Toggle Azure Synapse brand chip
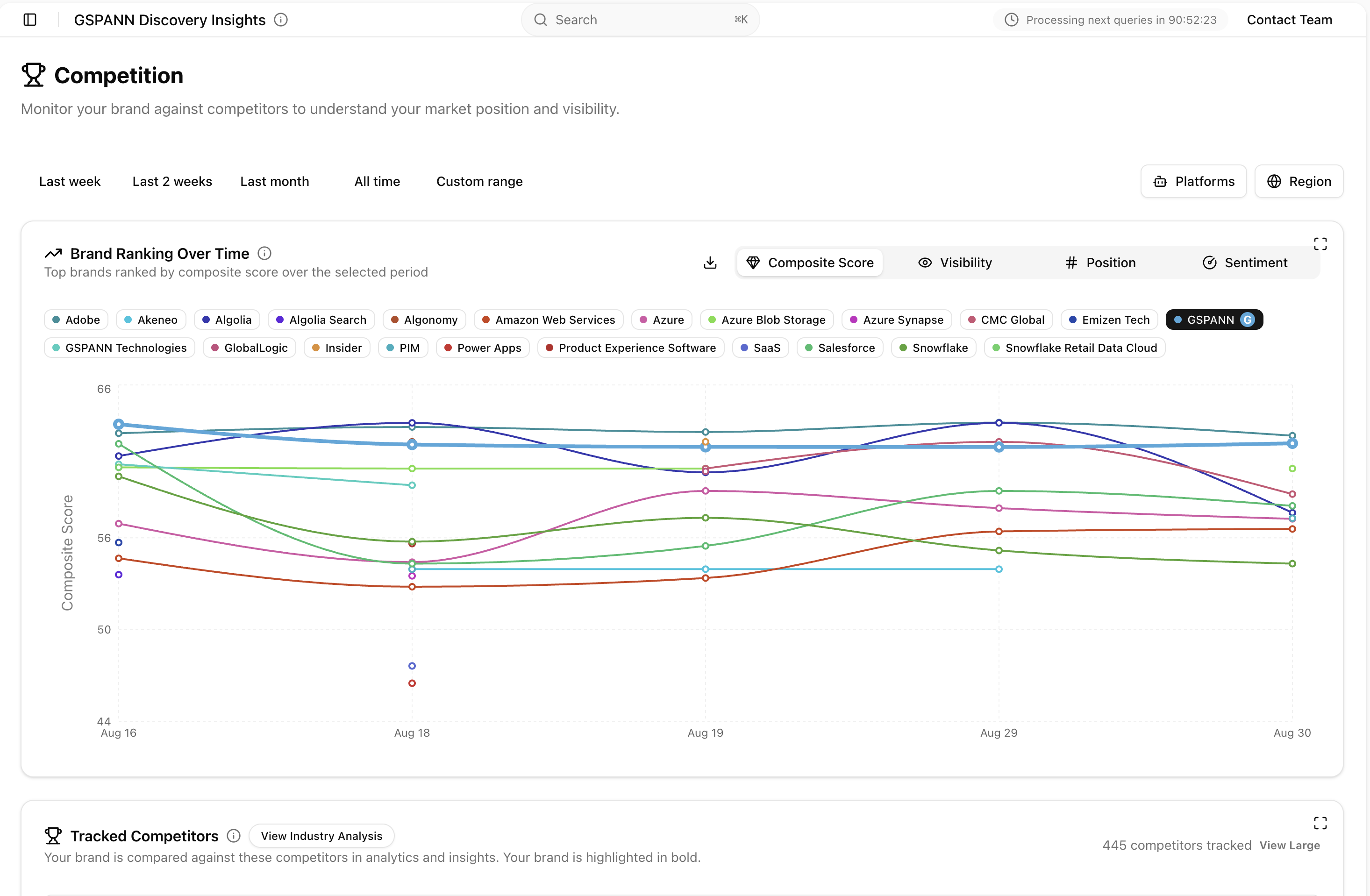Image resolution: width=1370 pixels, height=896 pixels. (x=897, y=320)
